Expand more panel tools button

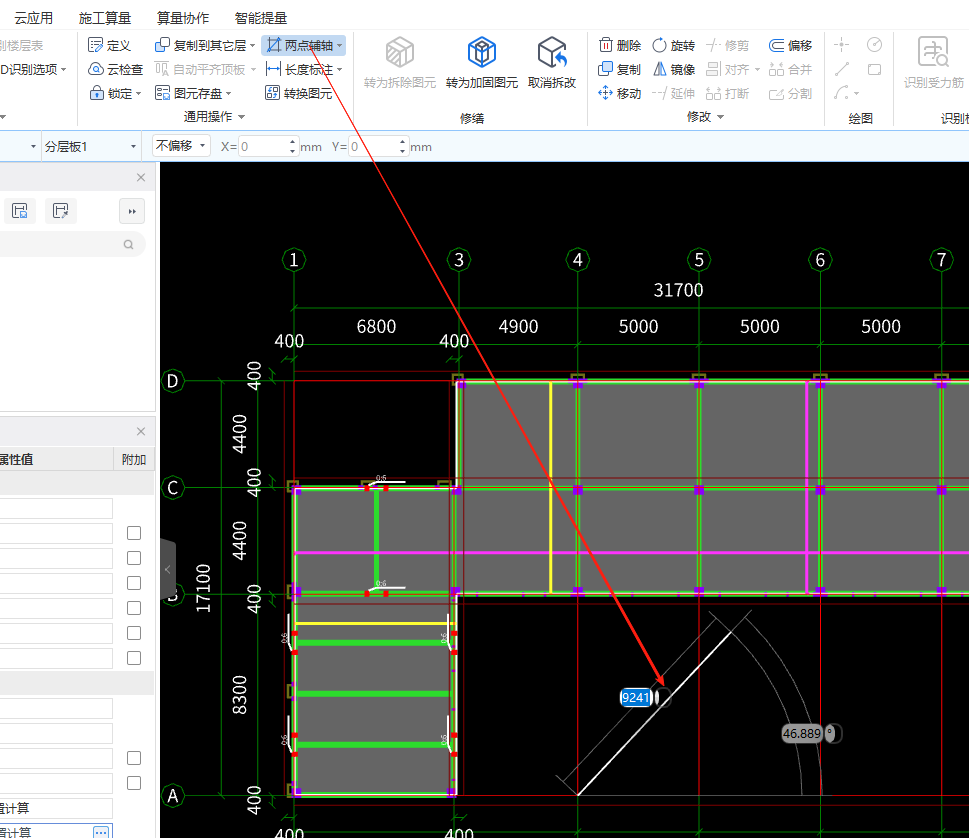(132, 211)
